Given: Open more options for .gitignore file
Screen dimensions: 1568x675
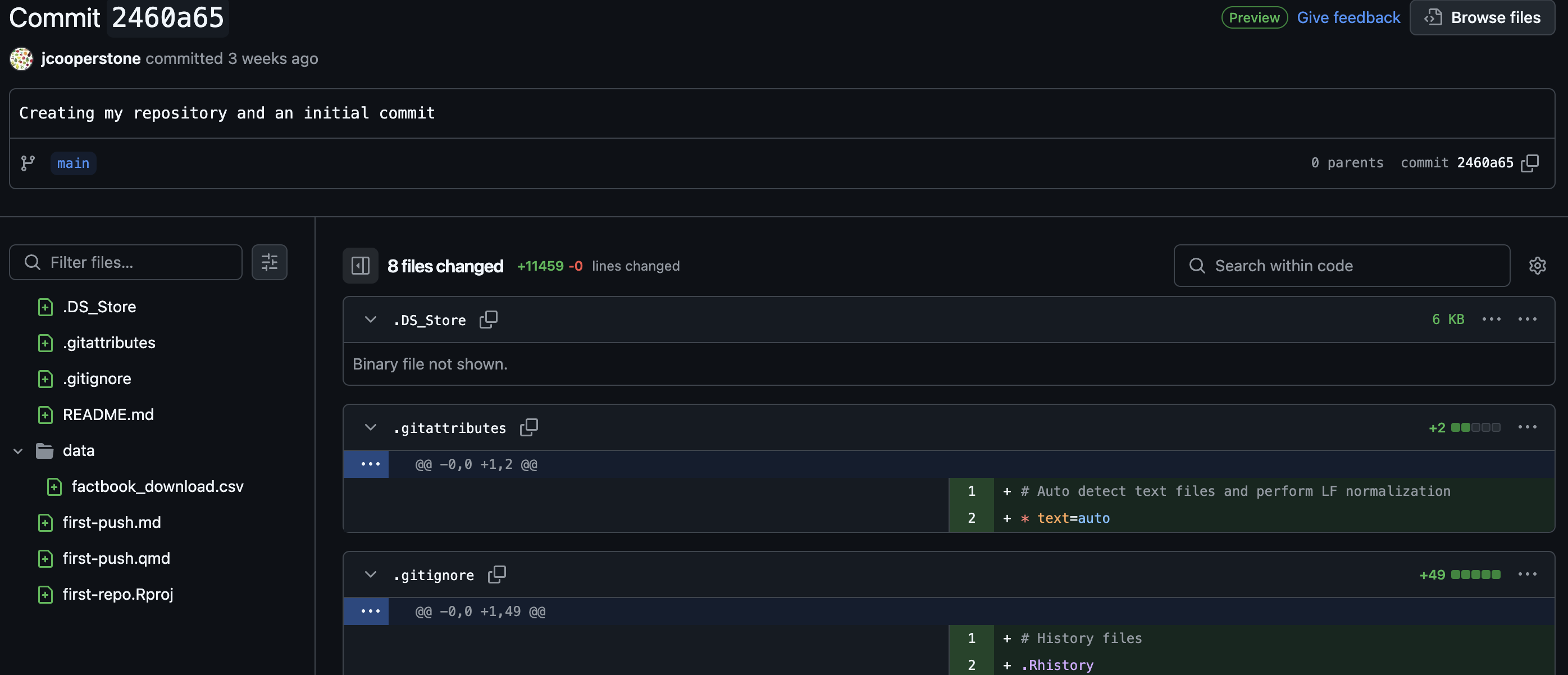Looking at the screenshot, I should pyautogui.click(x=1527, y=574).
